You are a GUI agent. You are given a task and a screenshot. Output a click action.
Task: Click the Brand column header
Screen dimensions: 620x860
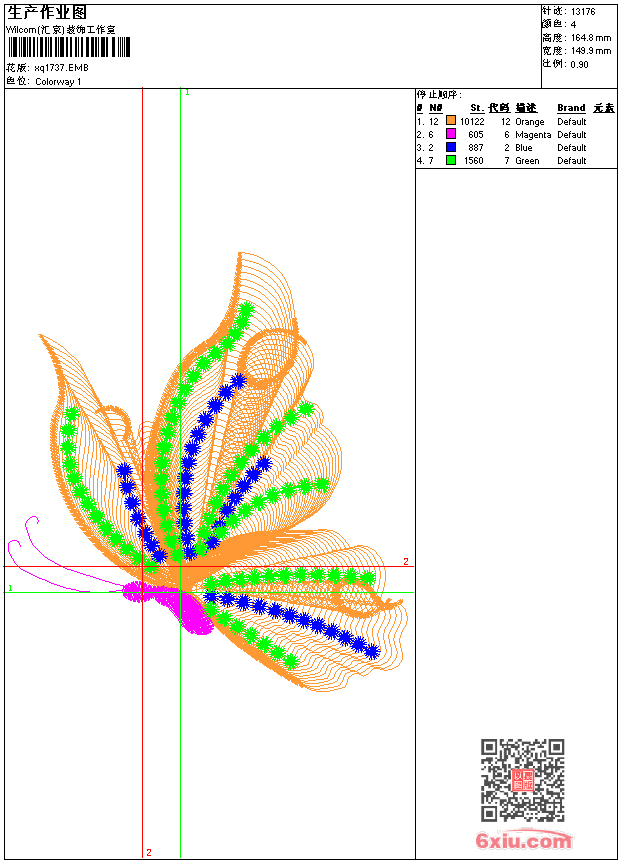(x=571, y=108)
